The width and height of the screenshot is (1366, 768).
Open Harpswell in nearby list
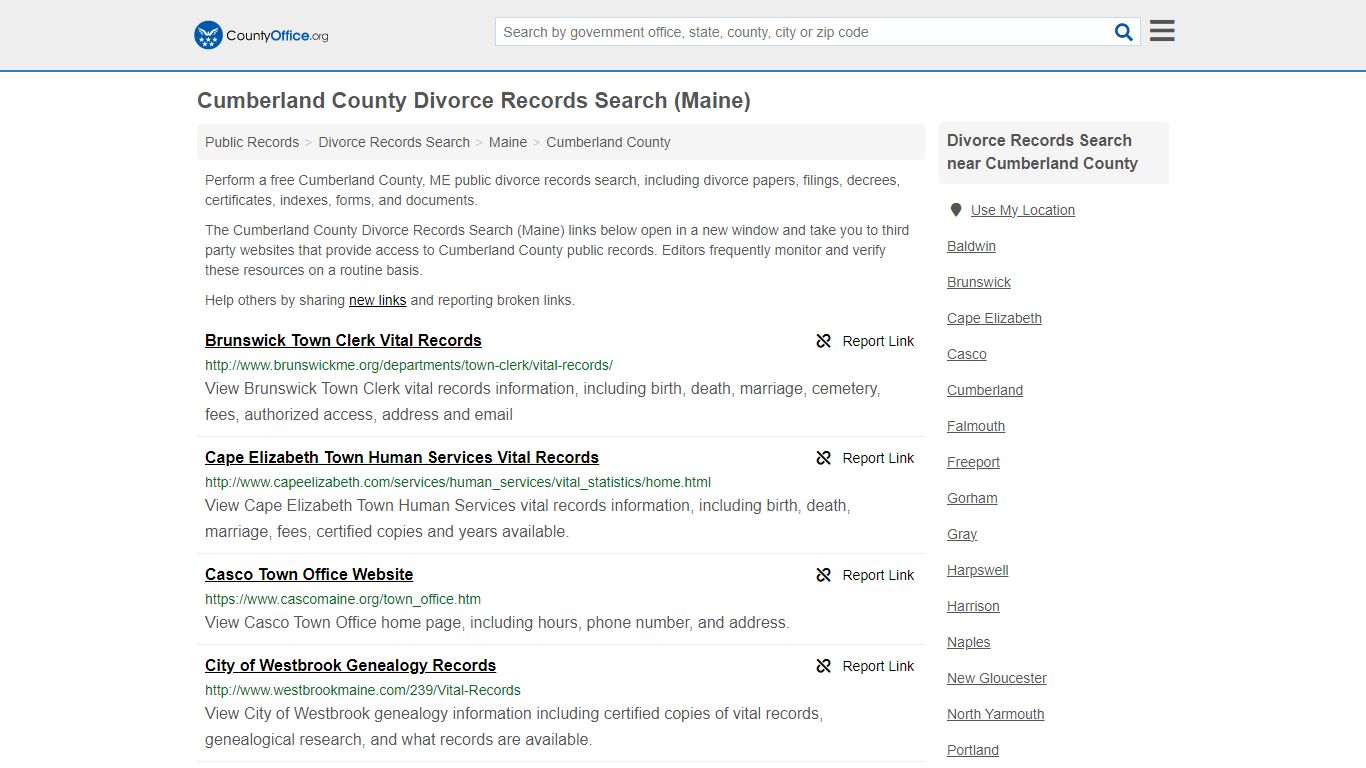pos(978,570)
